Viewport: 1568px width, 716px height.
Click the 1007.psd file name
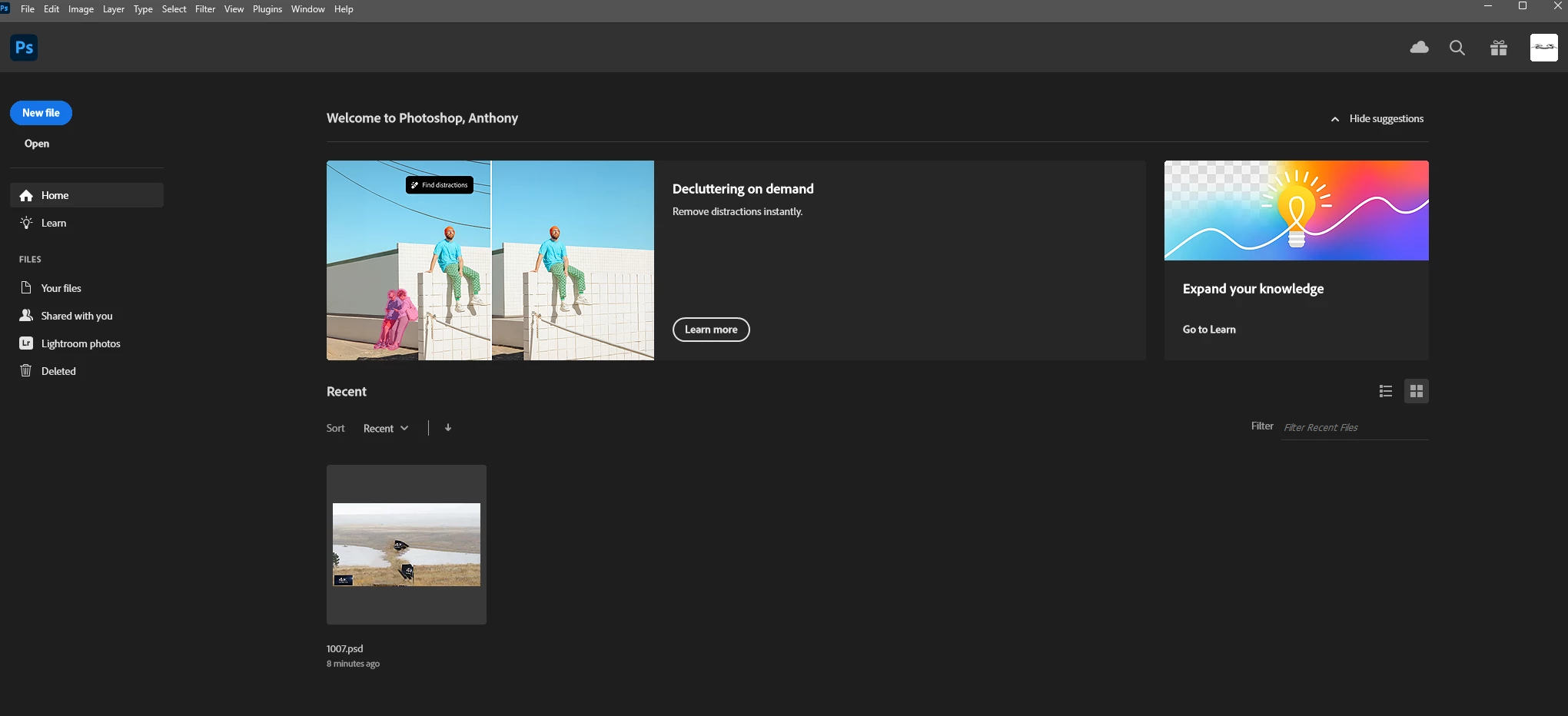(344, 648)
